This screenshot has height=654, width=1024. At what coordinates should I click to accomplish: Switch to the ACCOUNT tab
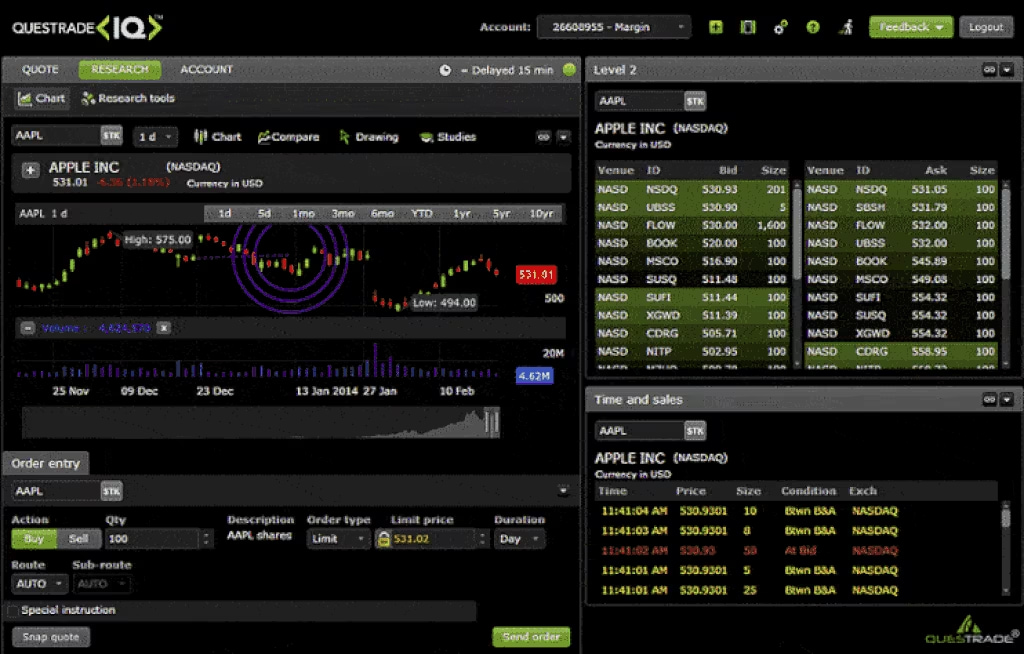(x=206, y=70)
